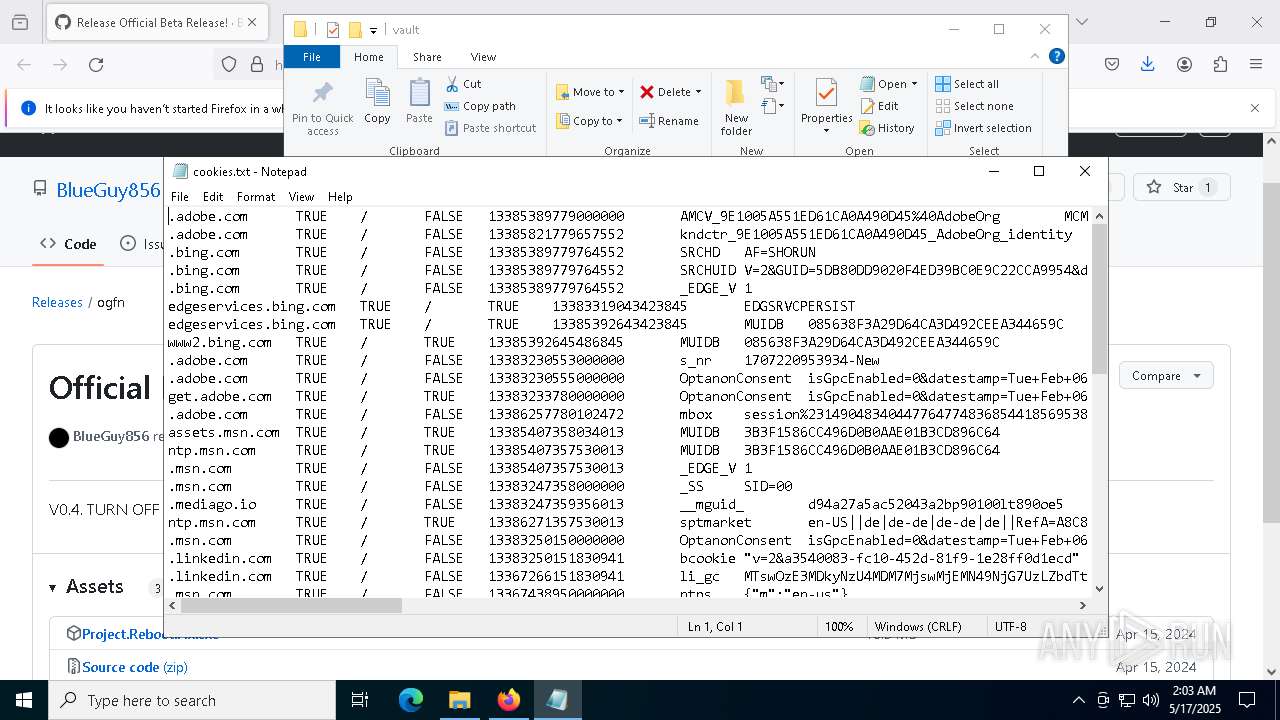Open the Compare dropdown on GitHub page
This screenshot has width=1280, height=720.
pos(1166,376)
